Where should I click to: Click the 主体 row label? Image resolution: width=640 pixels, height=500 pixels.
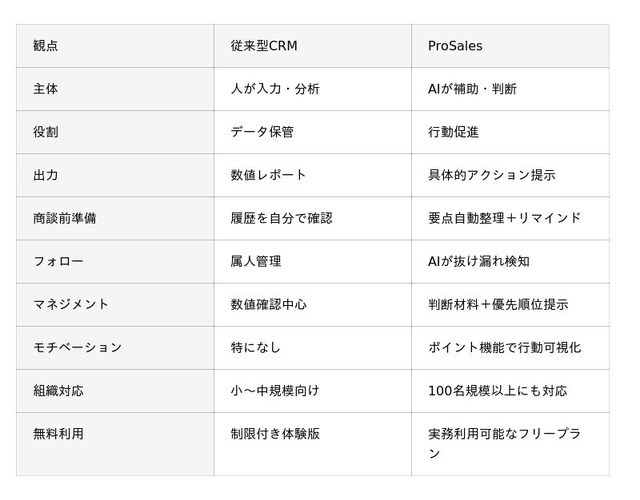46,89
